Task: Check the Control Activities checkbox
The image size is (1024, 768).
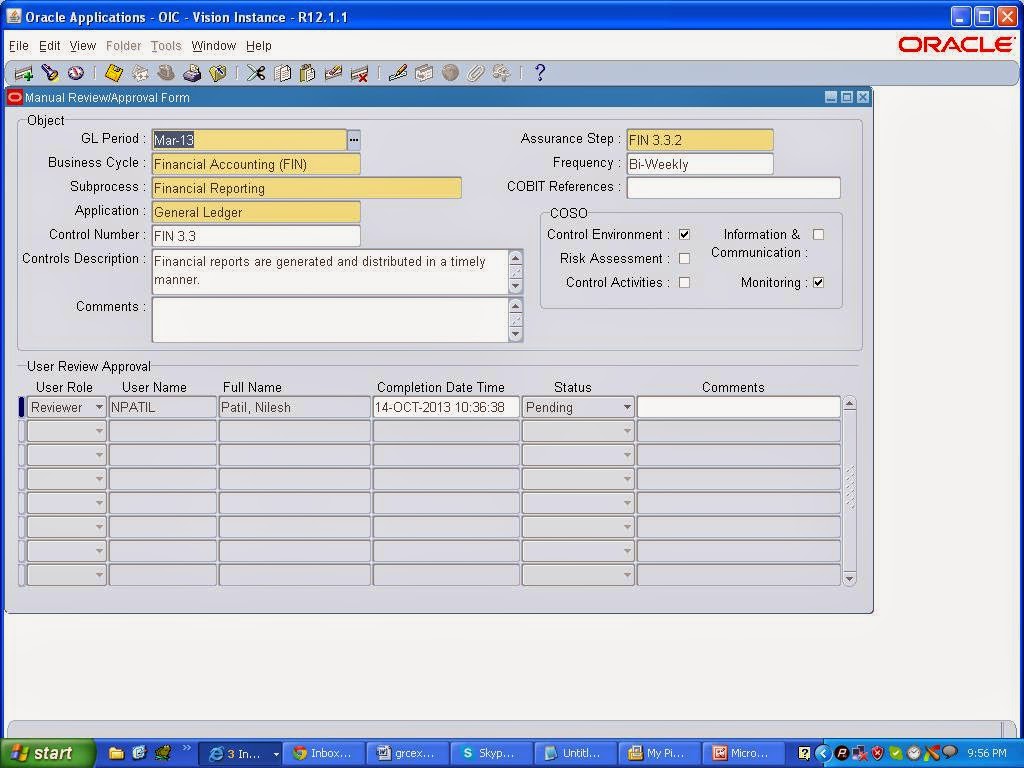Action: [684, 283]
